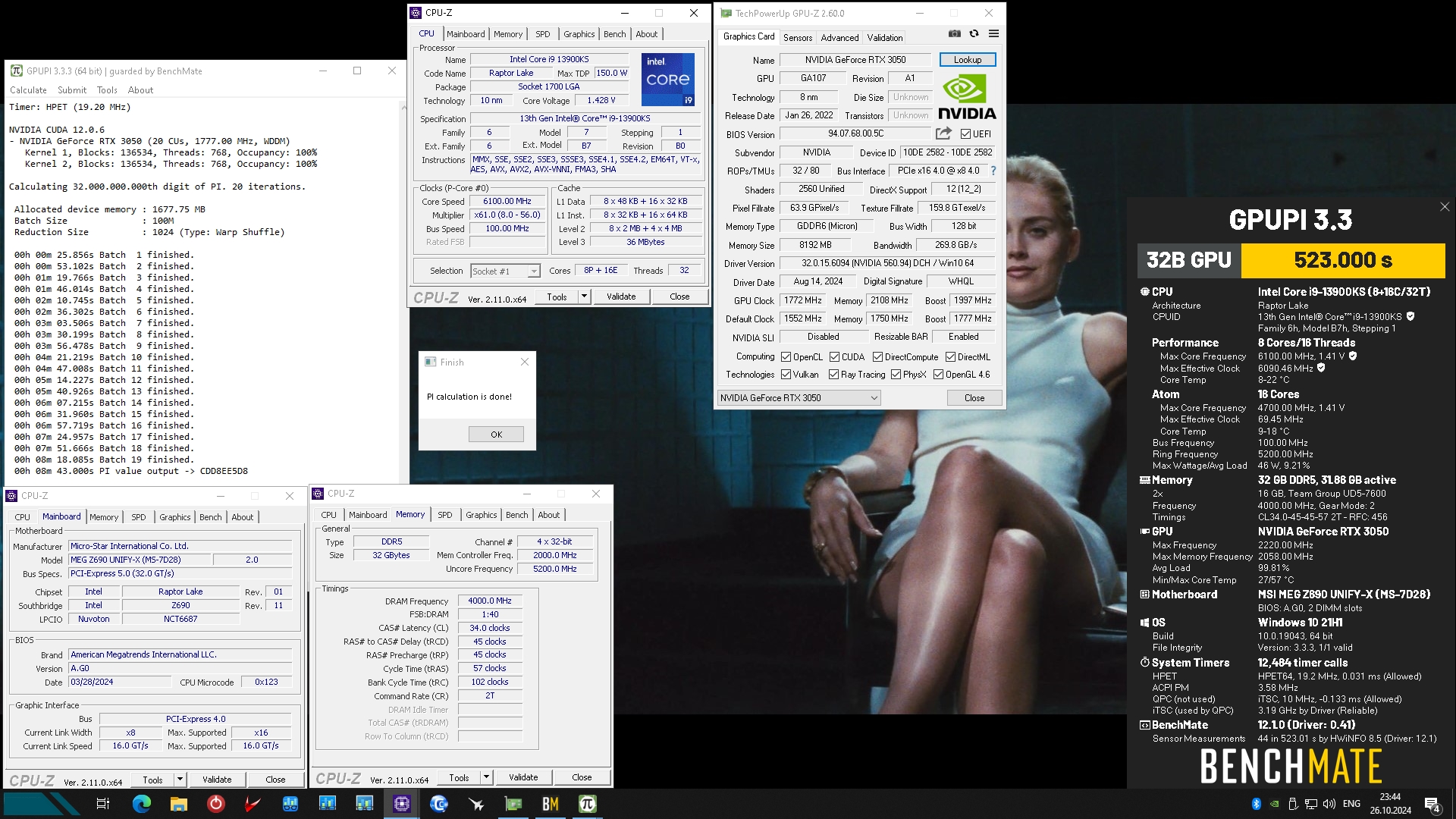The height and width of the screenshot is (819, 1456).
Task: Click the white airplane taskbar icon
Action: 475,804
